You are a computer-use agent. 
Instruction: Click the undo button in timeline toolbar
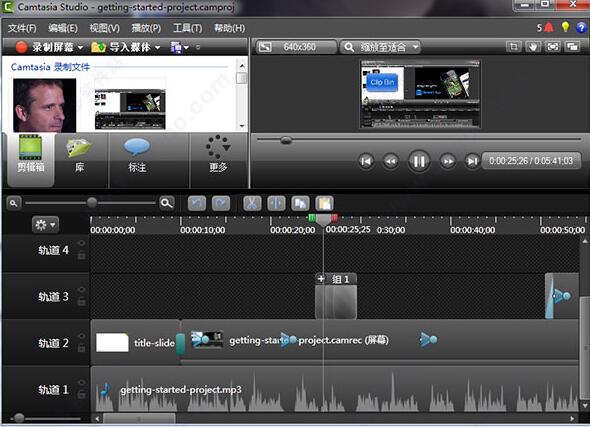(197, 204)
